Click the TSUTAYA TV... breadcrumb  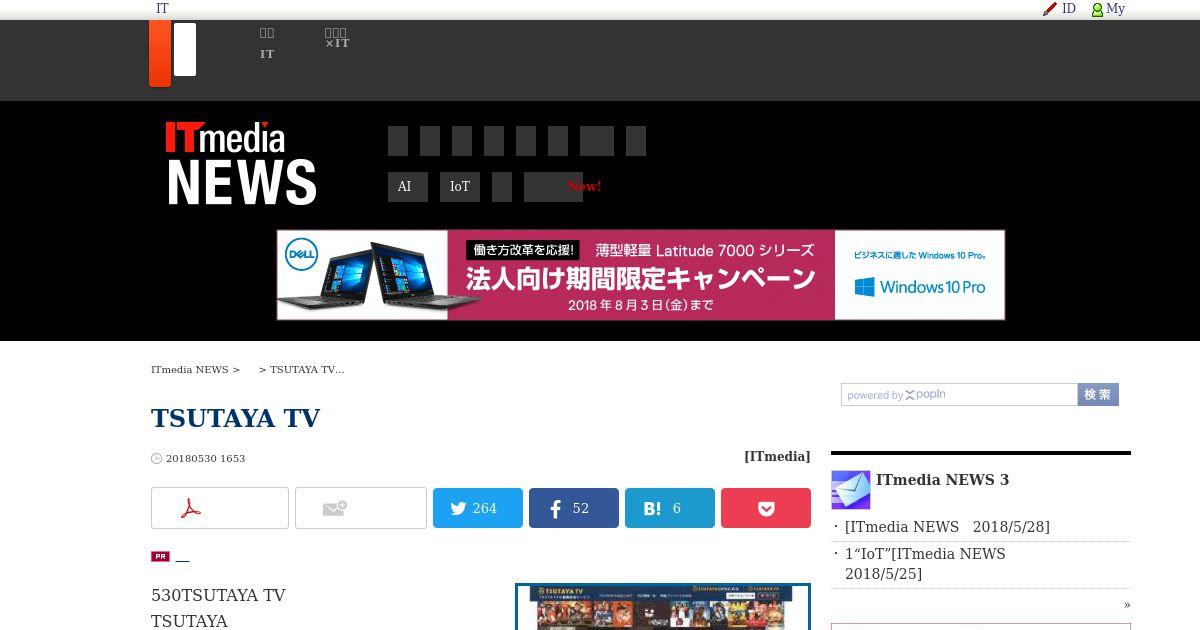click(x=307, y=370)
